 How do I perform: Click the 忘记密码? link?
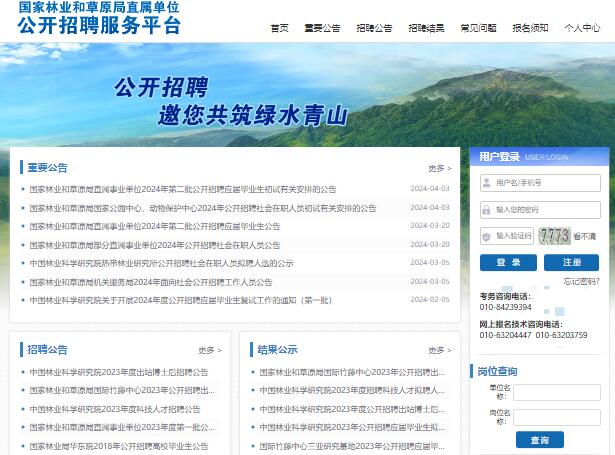click(582, 281)
